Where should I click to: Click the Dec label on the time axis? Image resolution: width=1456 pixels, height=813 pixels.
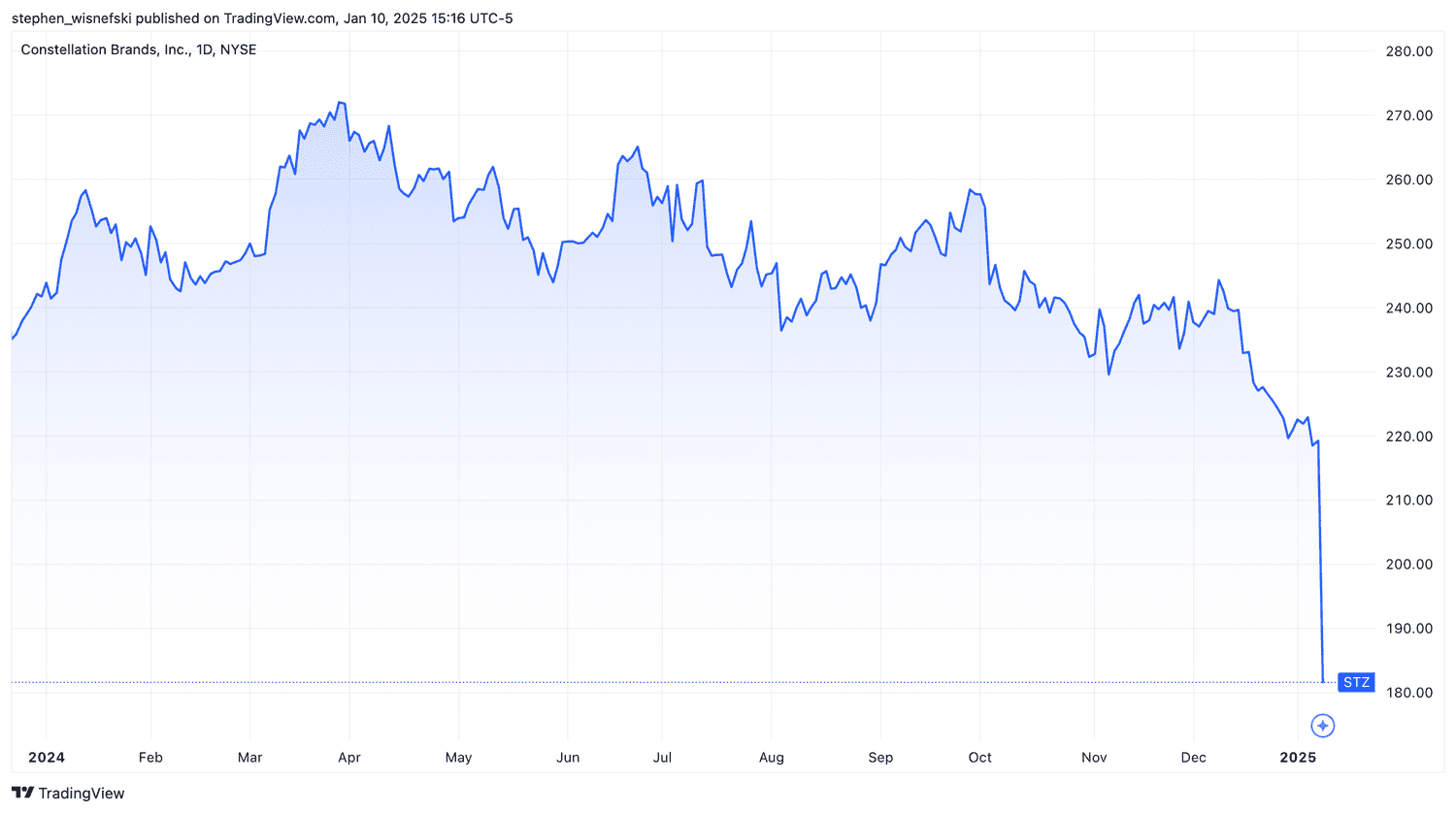click(1194, 757)
